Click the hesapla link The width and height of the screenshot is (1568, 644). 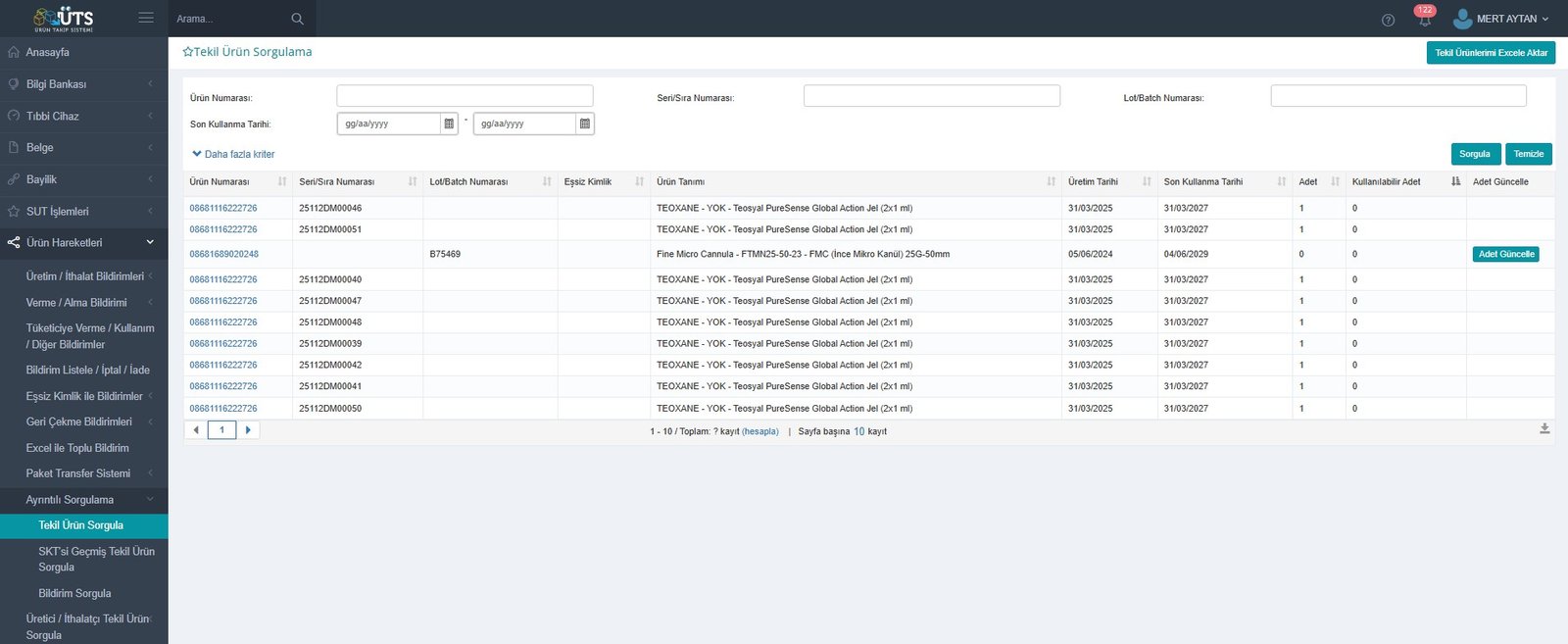click(x=760, y=431)
